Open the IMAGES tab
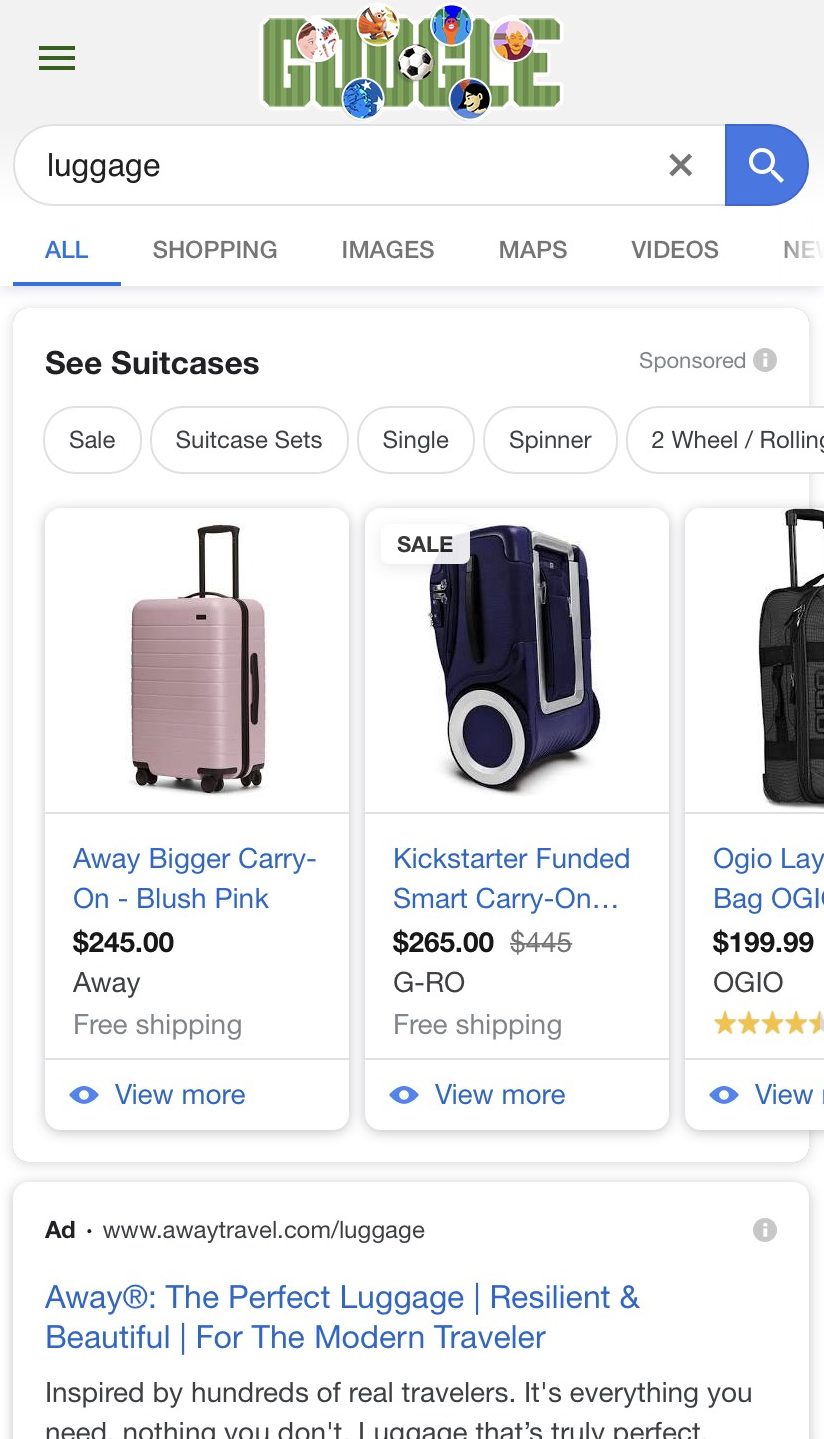 [x=388, y=250]
